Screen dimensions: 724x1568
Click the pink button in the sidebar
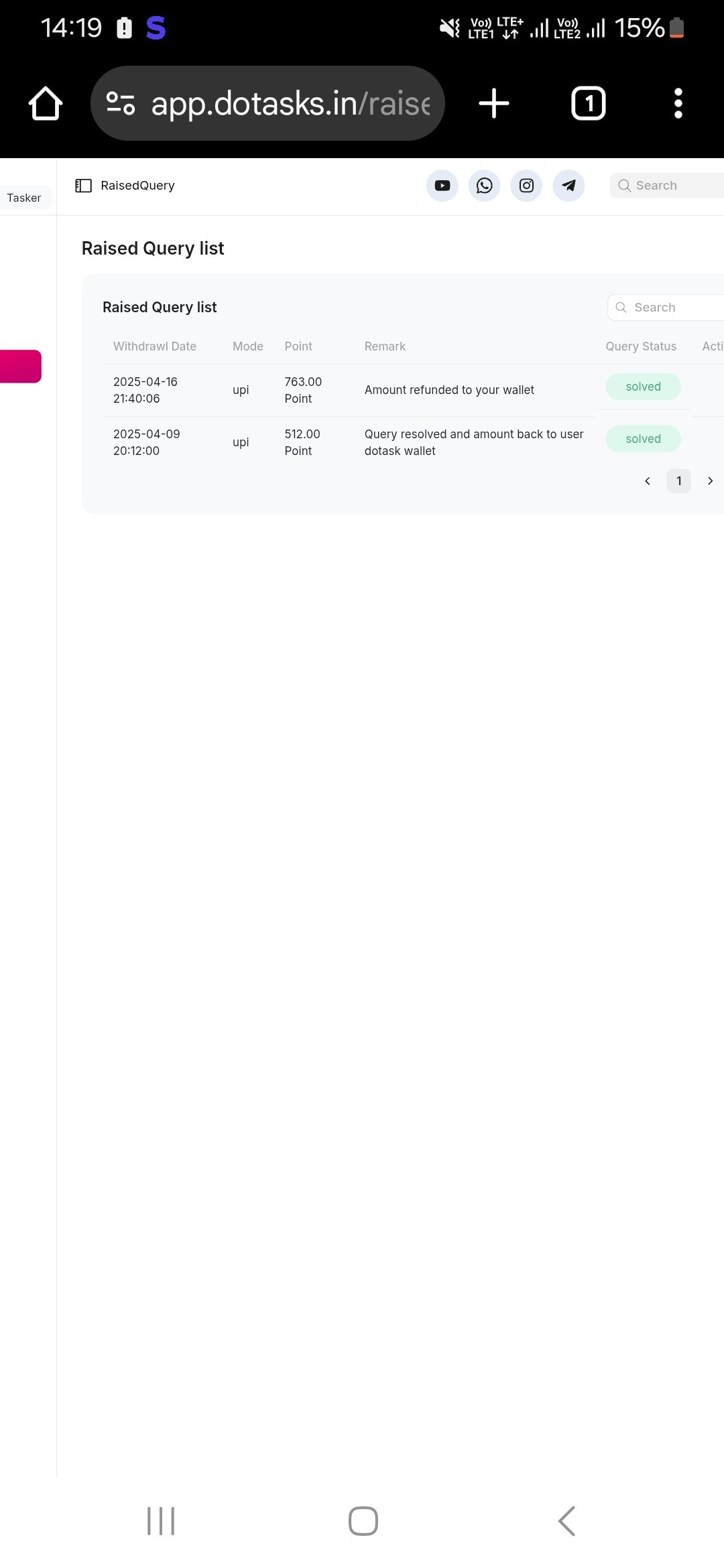coord(20,367)
